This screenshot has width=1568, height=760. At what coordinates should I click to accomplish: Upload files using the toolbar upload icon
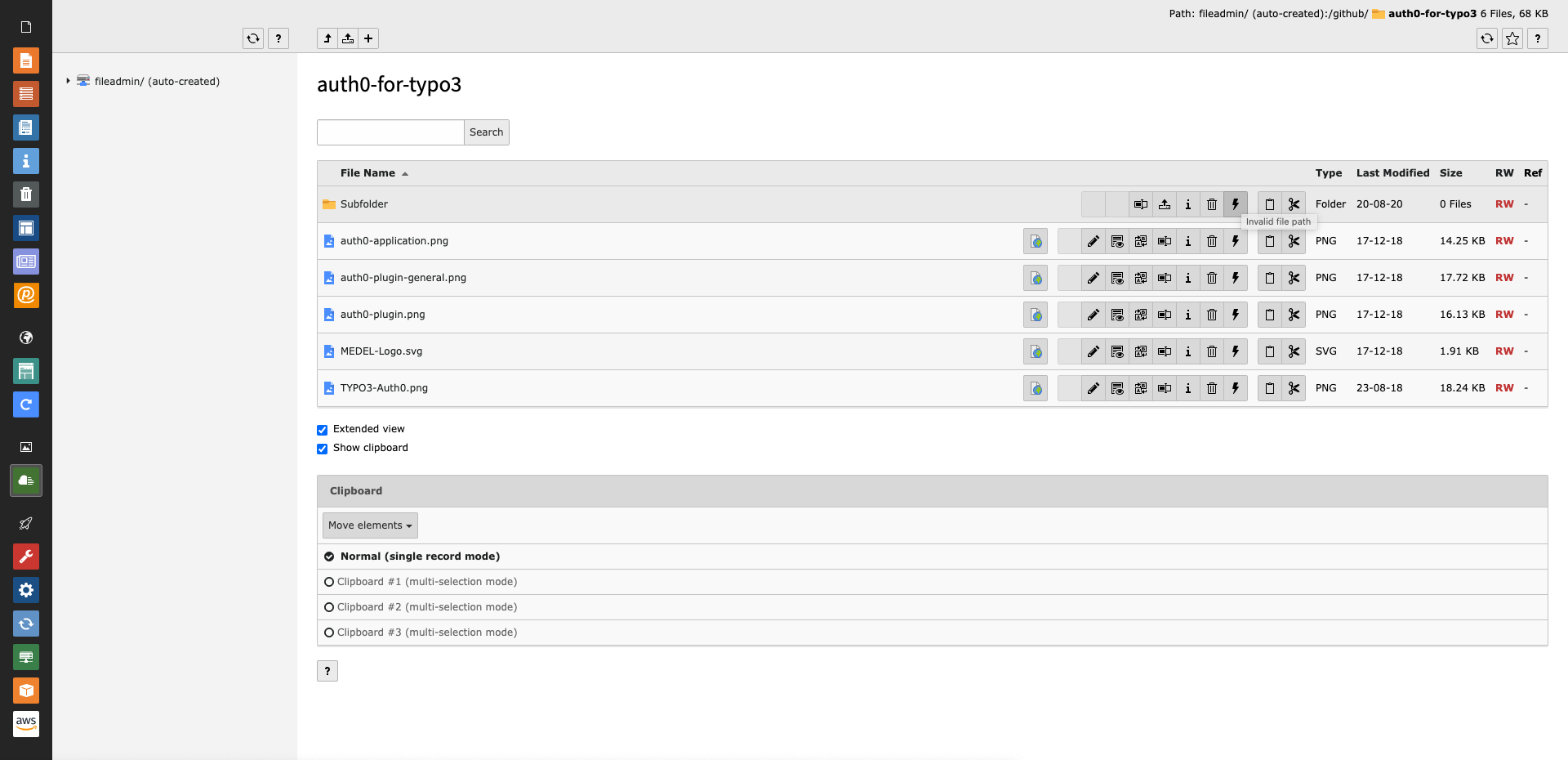347,38
